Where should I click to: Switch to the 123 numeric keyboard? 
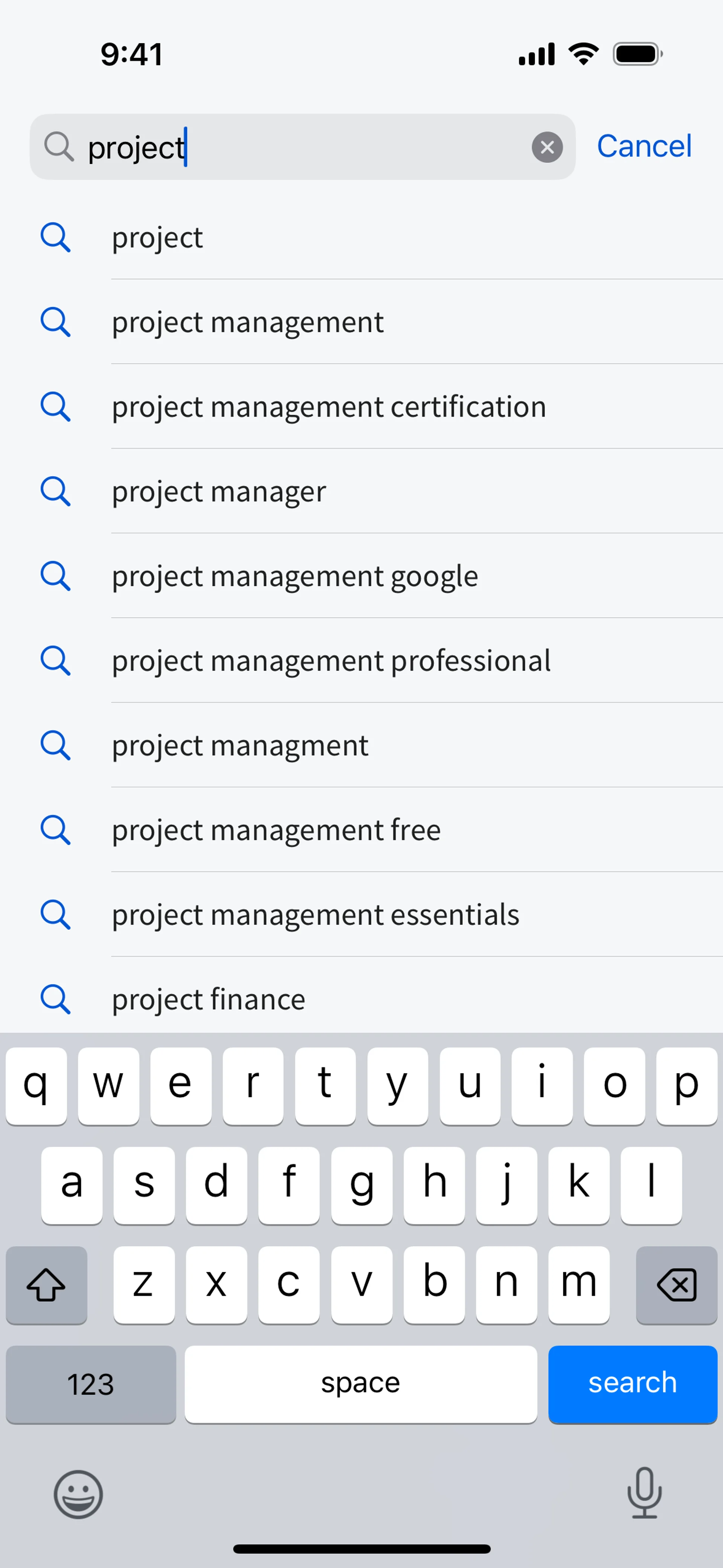(x=91, y=1384)
